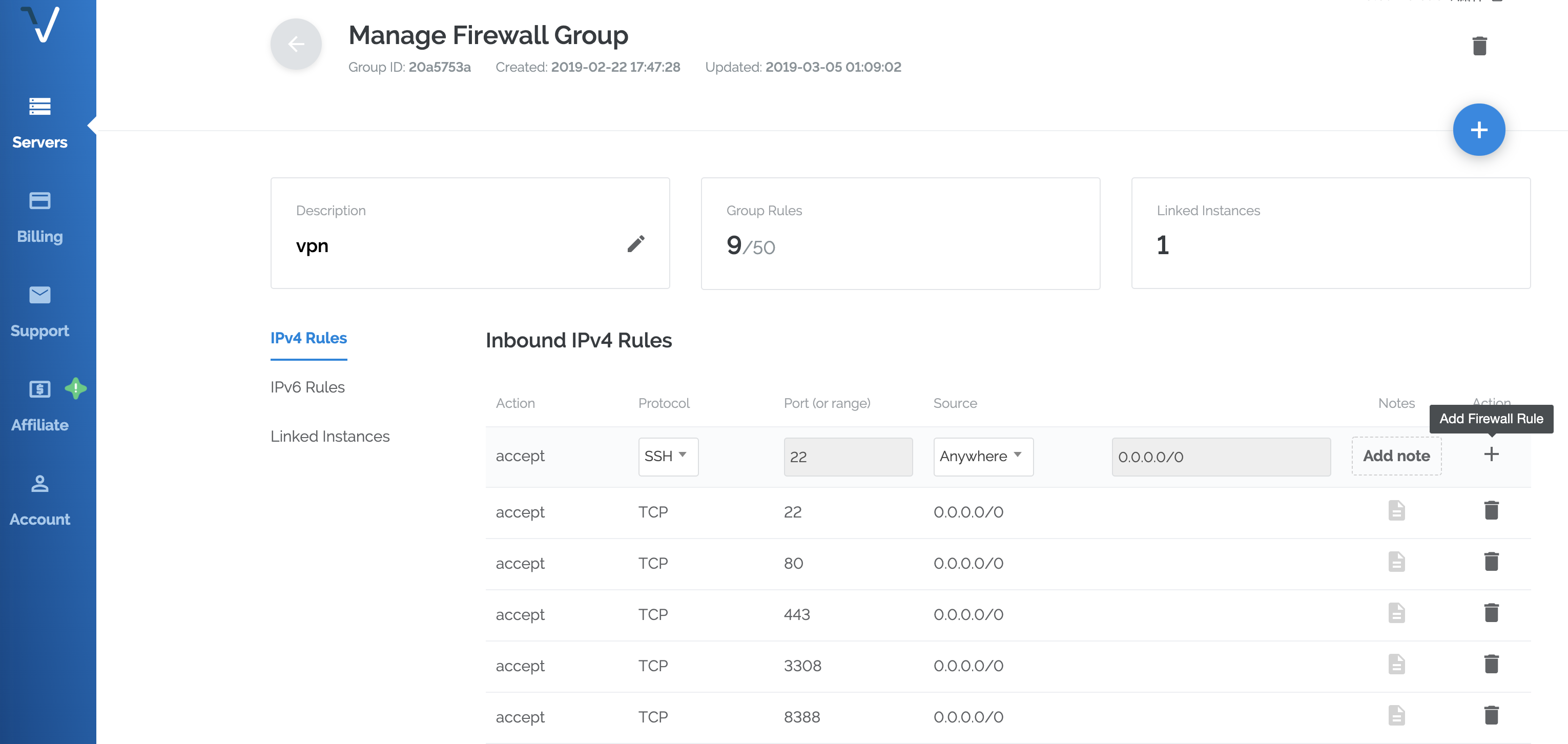Viewport: 1568px width, 744px height.
Task: Click the Inbound IPv4 Rules heading
Action: (x=578, y=340)
